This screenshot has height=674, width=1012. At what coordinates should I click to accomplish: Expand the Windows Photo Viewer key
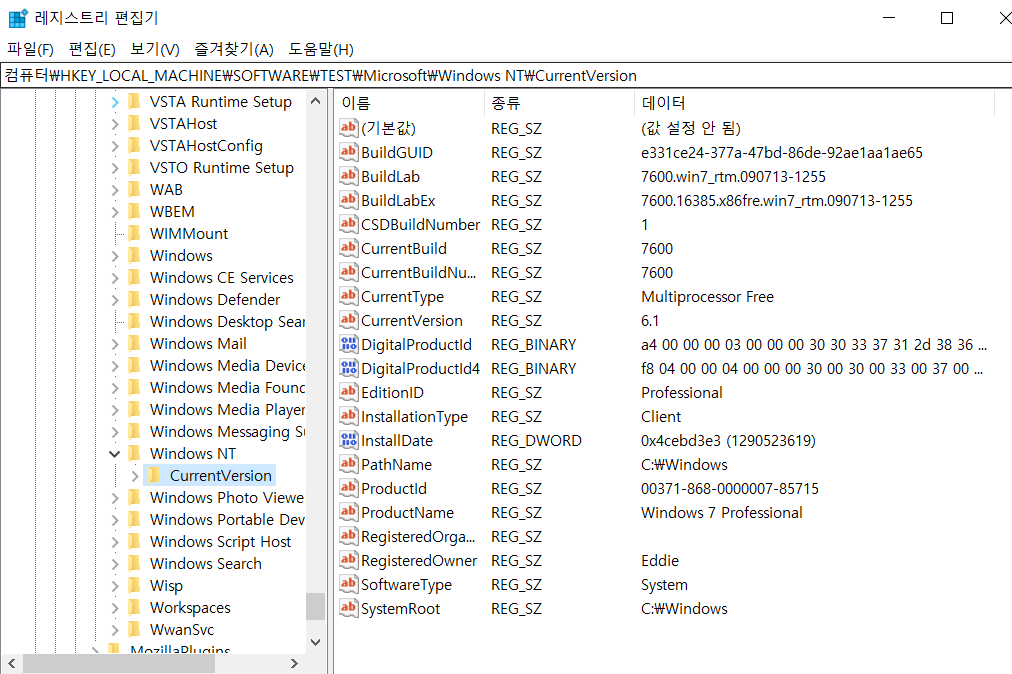click(115, 498)
